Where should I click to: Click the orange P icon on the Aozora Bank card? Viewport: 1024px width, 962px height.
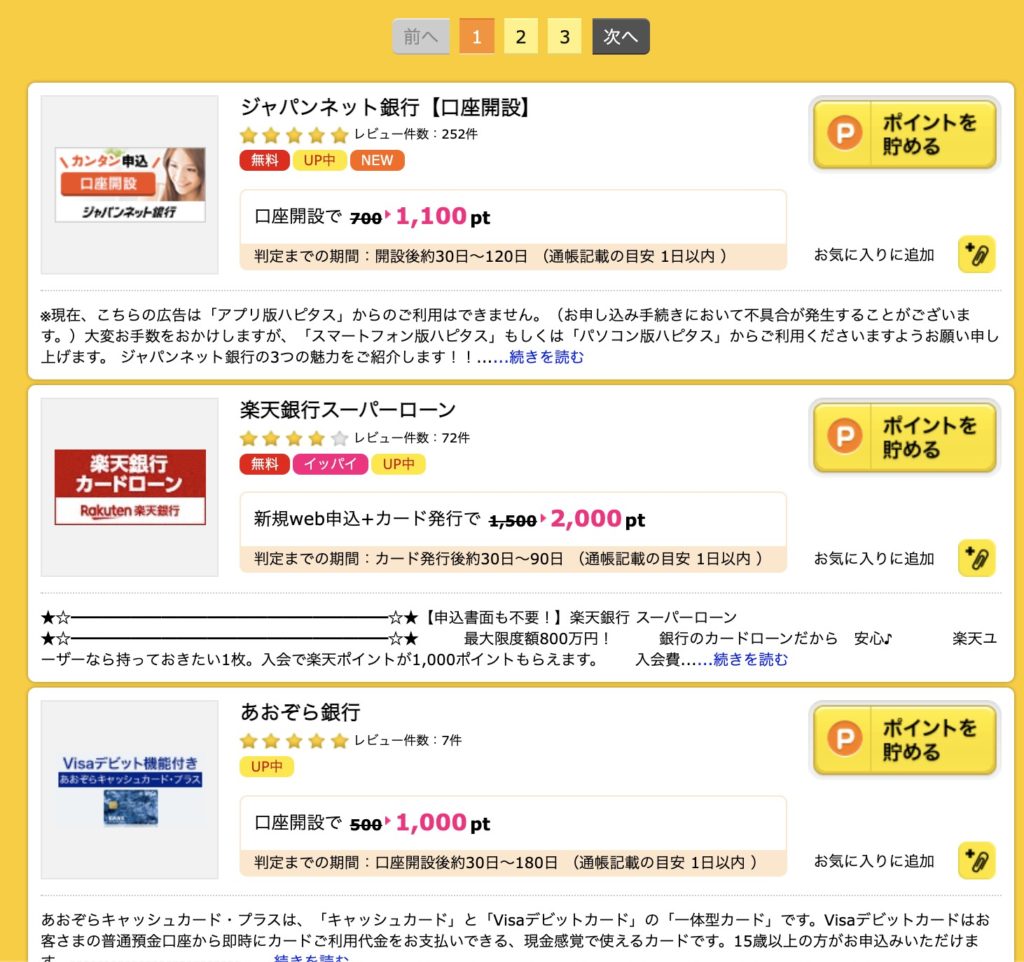pos(844,739)
